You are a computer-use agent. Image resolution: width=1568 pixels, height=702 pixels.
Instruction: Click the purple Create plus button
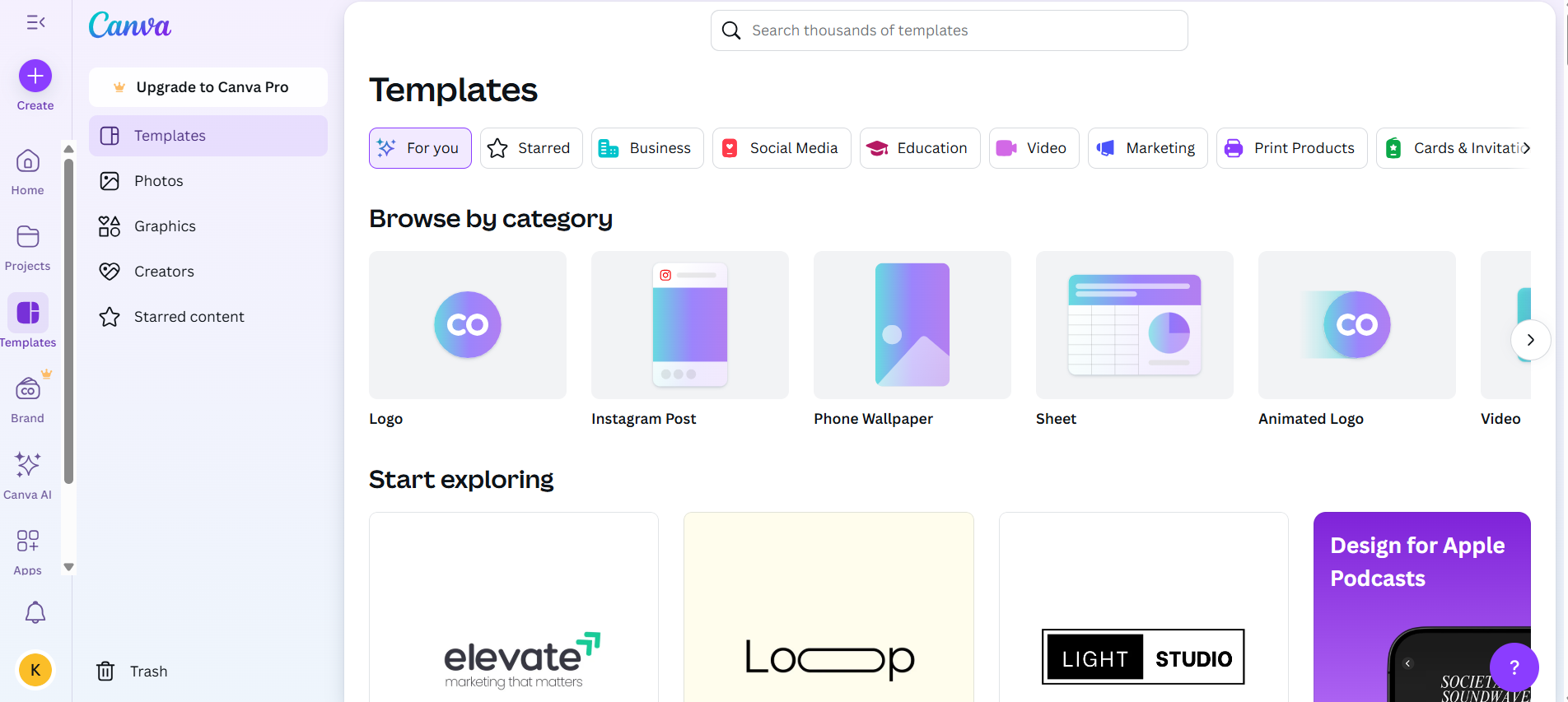(x=35, y=76)
